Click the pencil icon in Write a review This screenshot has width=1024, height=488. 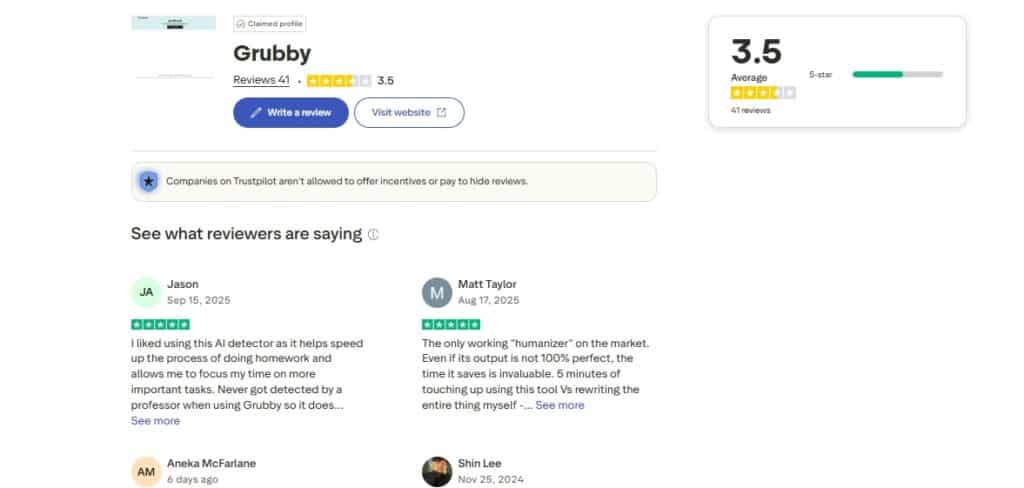(256, 113)
